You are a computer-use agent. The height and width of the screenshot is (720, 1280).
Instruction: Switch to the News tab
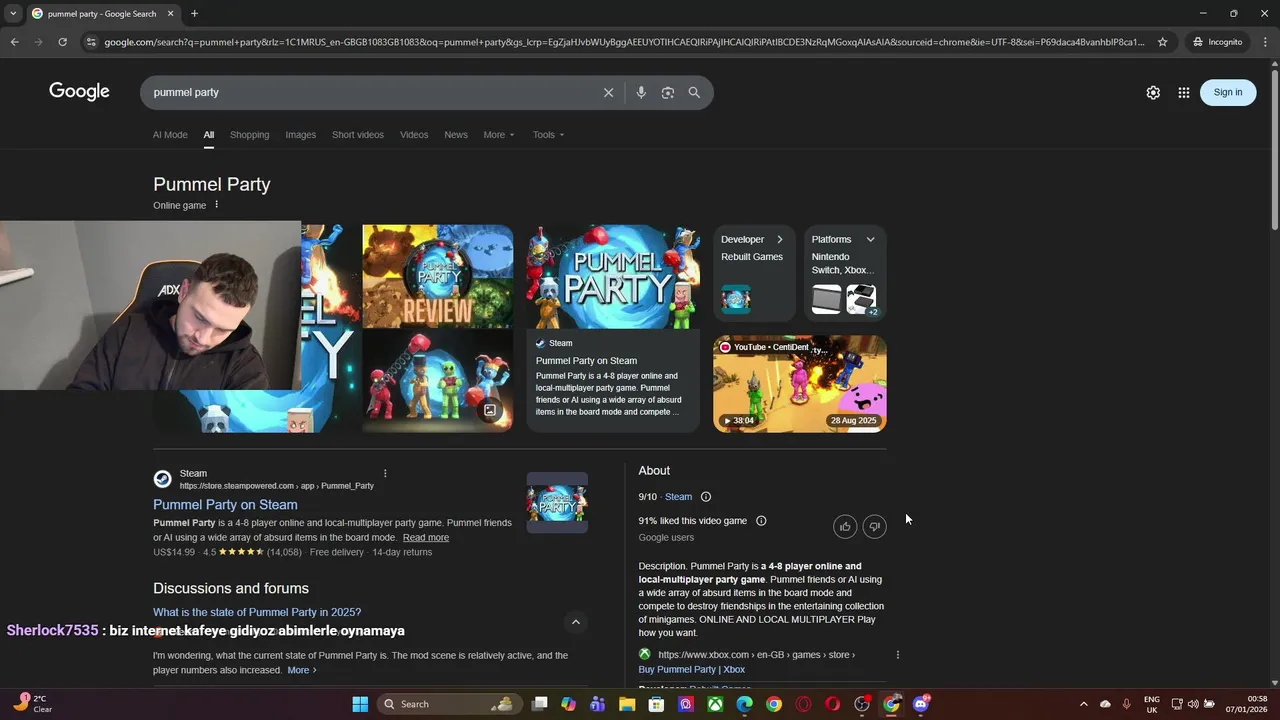[x=456, y=135]
